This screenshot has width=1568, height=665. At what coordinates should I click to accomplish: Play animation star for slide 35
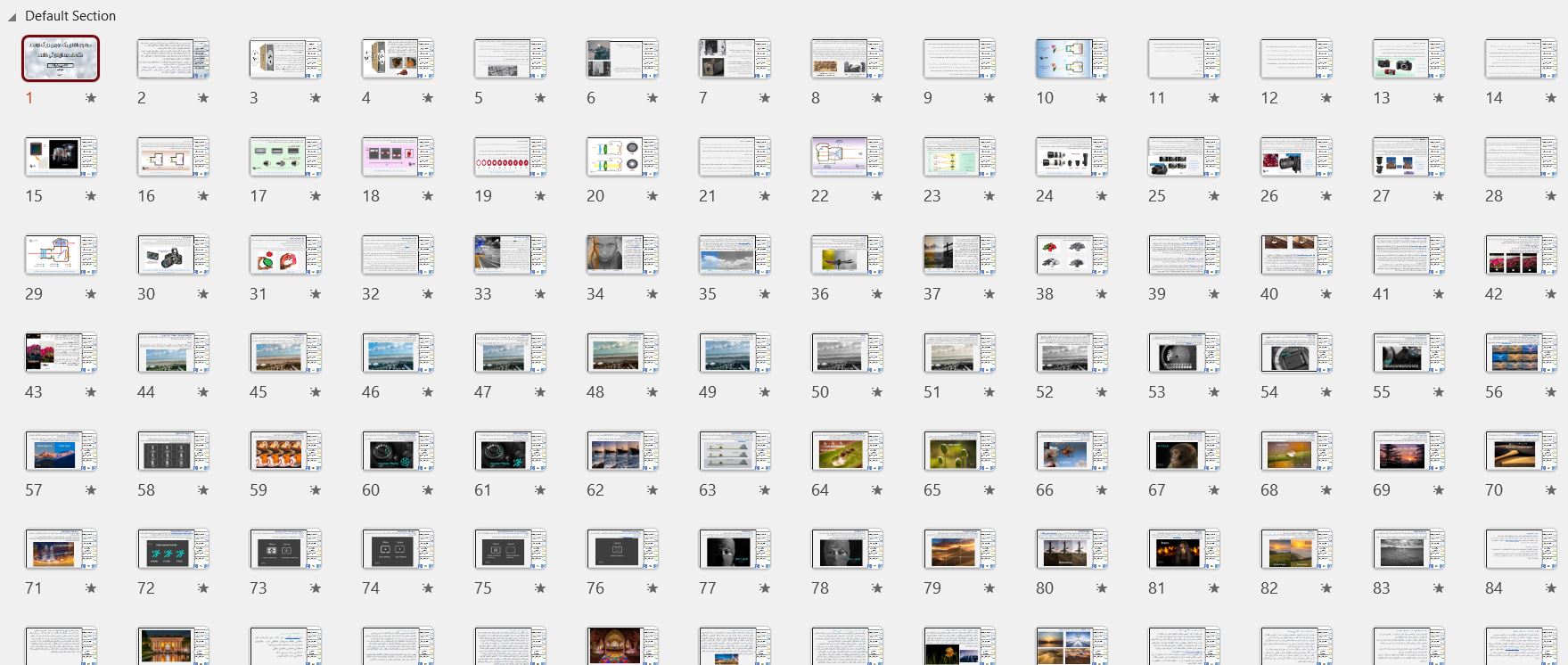click(x=765, y=294)
